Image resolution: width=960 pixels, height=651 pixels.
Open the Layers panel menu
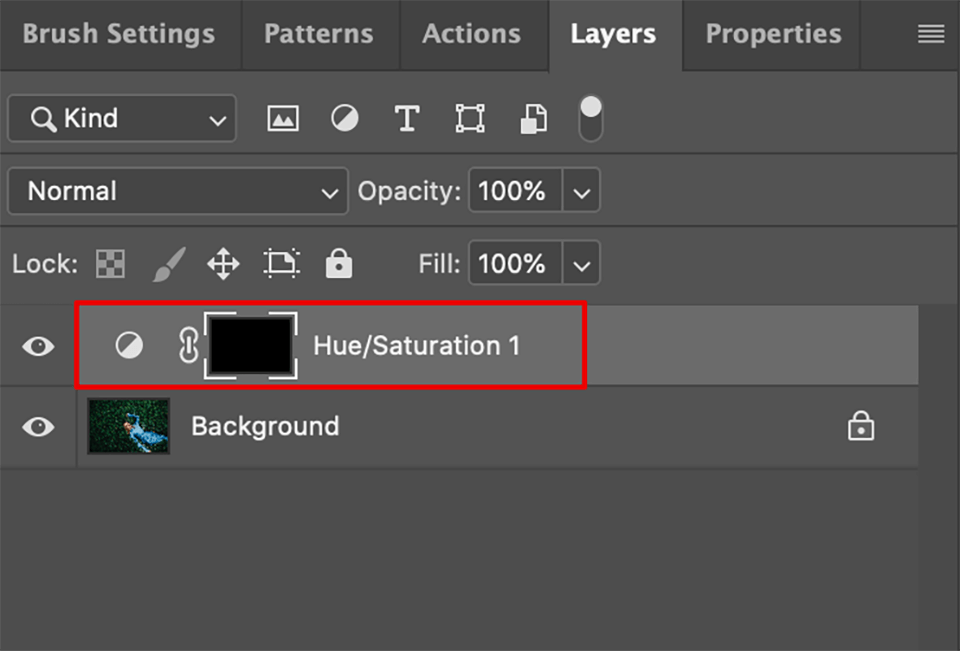click(929, 33)
